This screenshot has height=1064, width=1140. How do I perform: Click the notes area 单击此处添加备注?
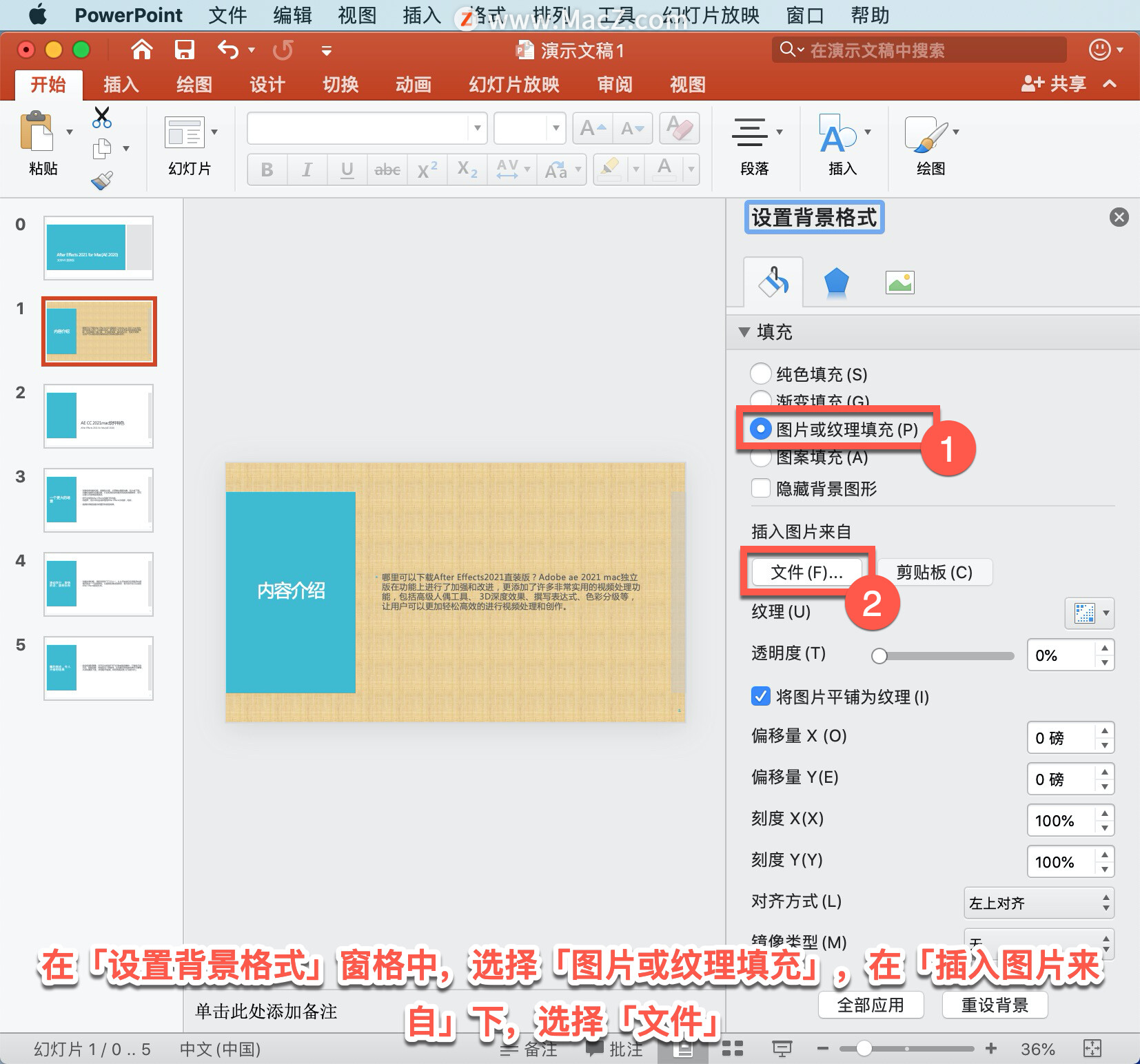click(x=266, y=1011)
